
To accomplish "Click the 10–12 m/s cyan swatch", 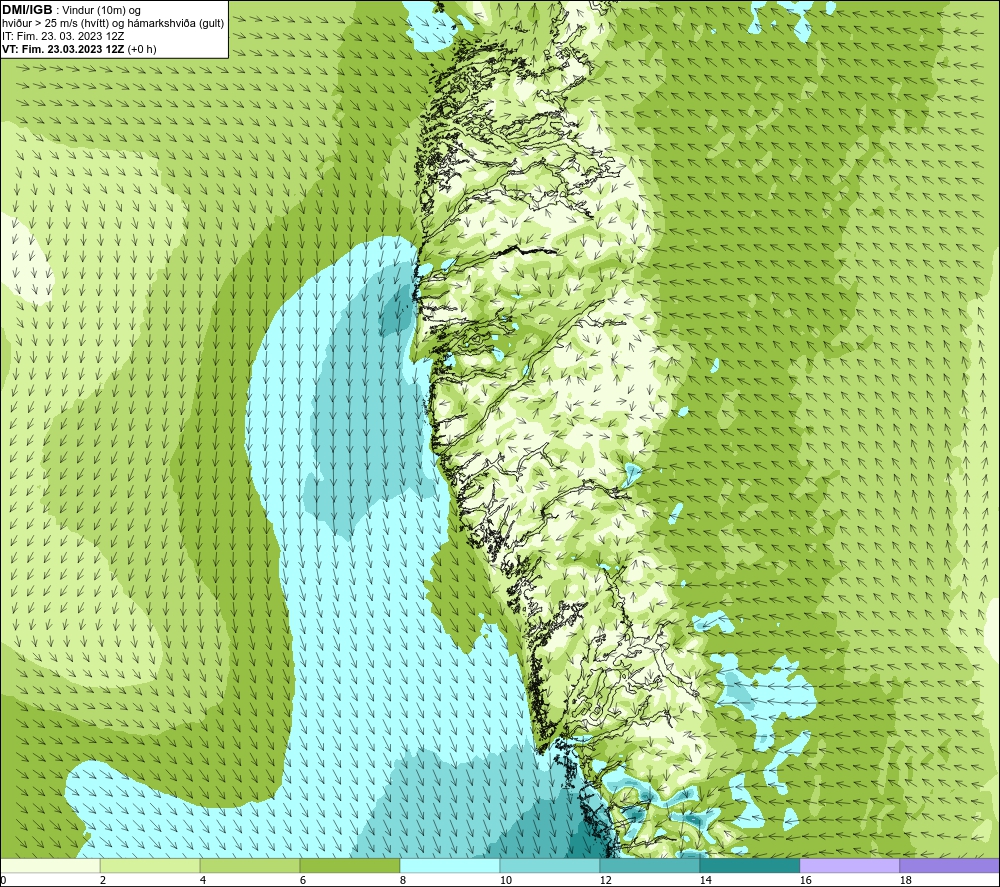I will pyautogui.click(x=550, y=866).
